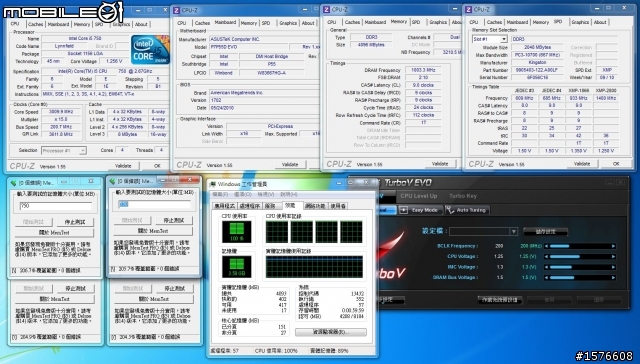Viewport: 640px width, 364px height.
Task: Open the 檢視(V) menu in Task Manager
Action: tap(265, 195)
